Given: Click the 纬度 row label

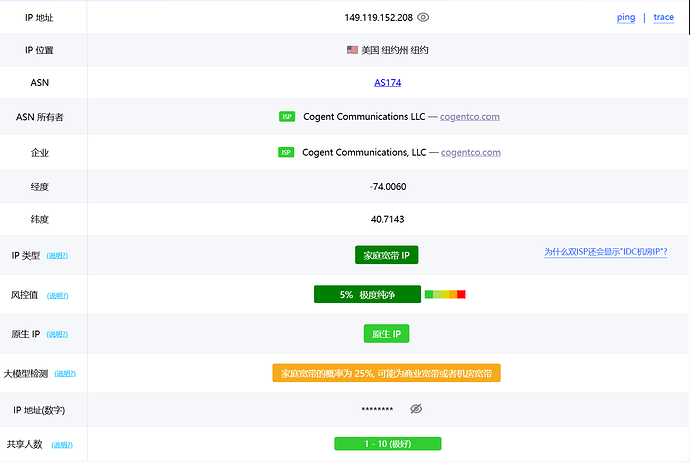Looking at the screenshot, I should click(40, 219).
